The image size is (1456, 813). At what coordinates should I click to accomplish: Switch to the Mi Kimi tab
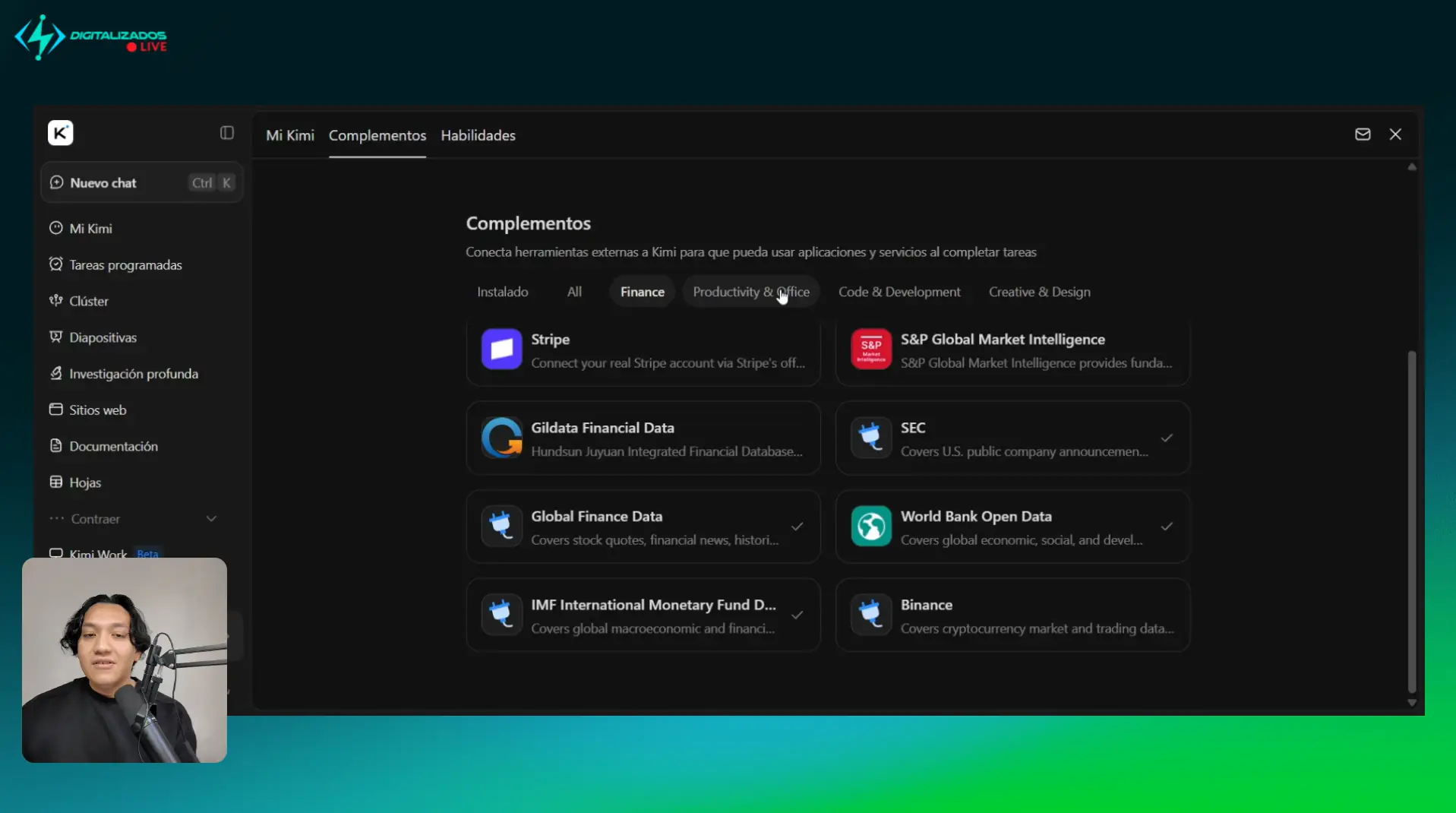pos(290,135)
